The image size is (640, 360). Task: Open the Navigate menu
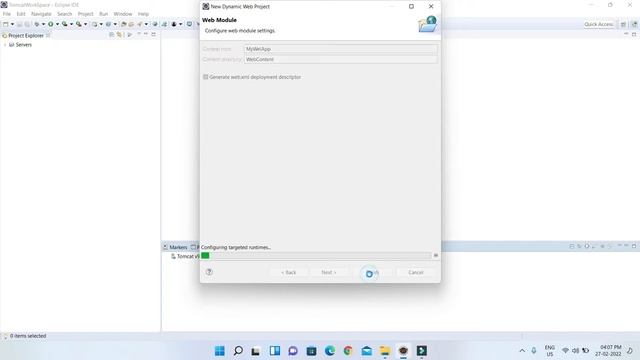coord(41,14)
